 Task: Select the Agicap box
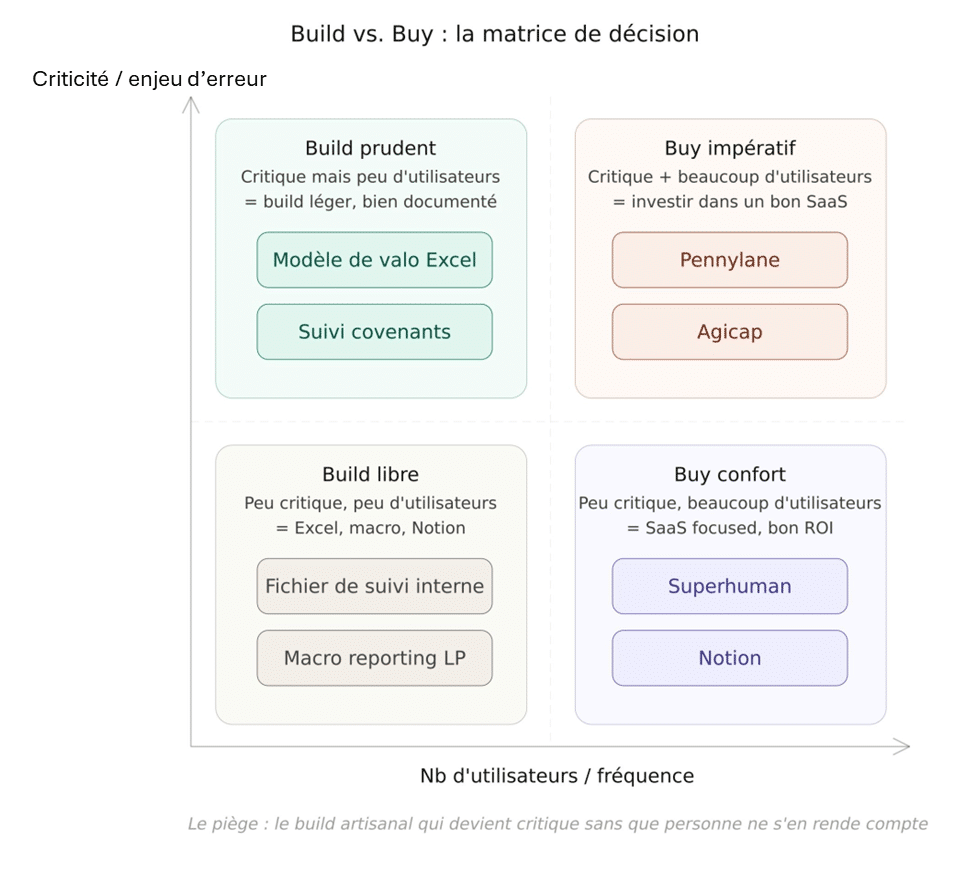[729, 332]
